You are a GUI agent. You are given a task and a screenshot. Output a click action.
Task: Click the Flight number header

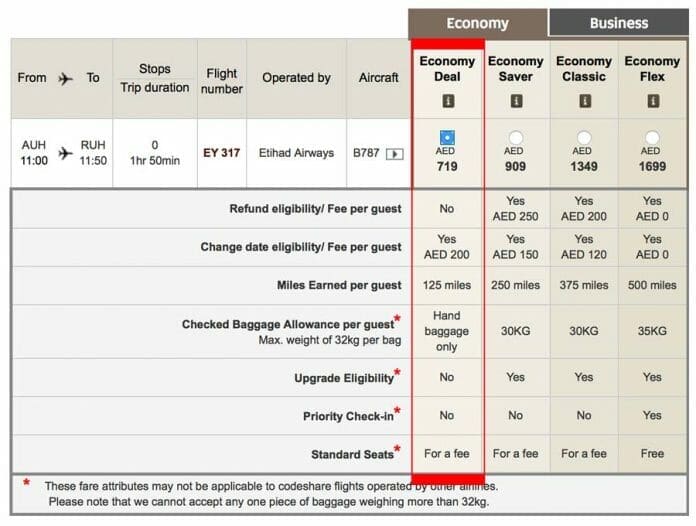(x=221, y=81)
